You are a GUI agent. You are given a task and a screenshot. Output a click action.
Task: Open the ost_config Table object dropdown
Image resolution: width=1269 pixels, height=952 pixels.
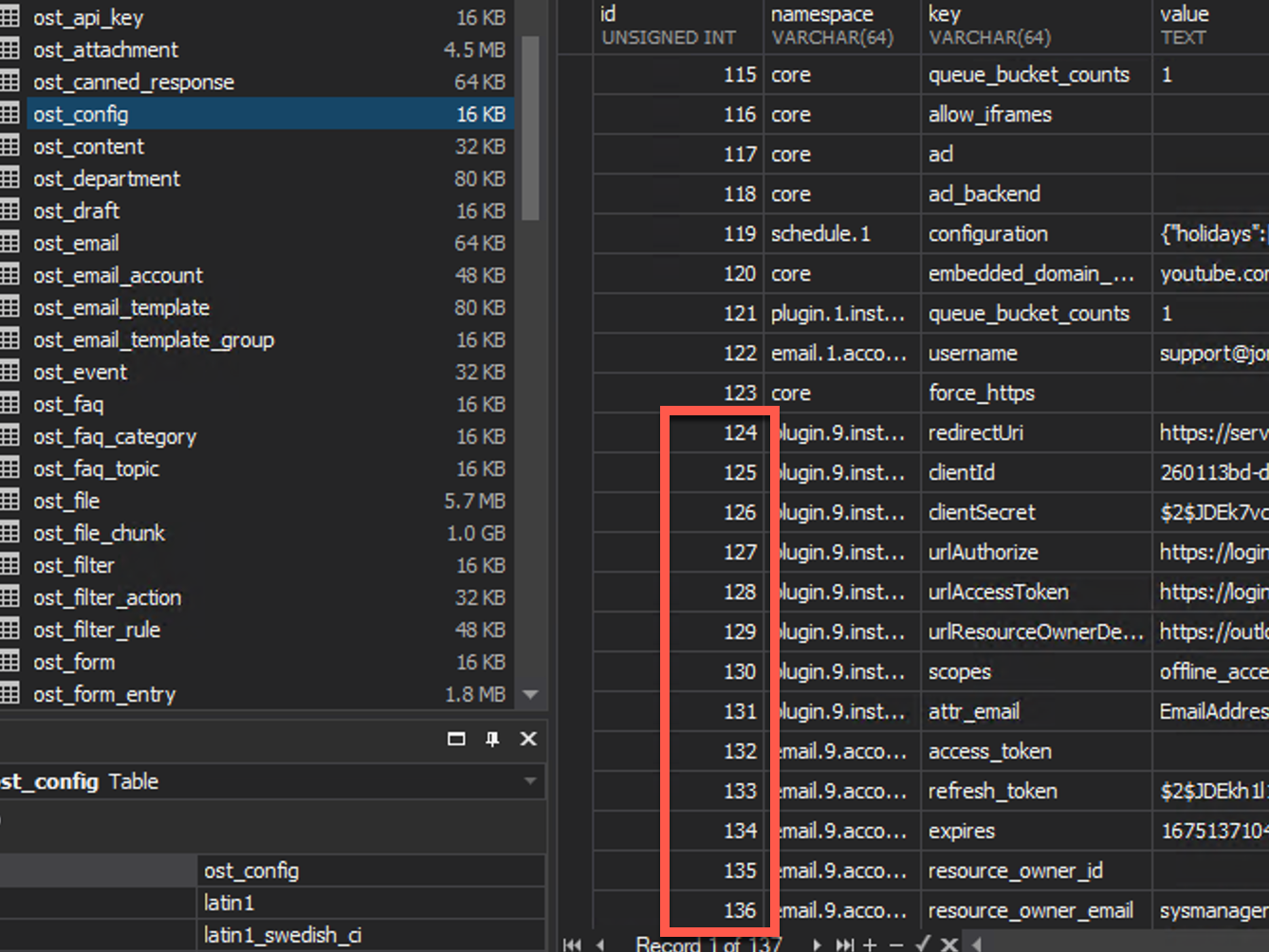click(530, 781)
